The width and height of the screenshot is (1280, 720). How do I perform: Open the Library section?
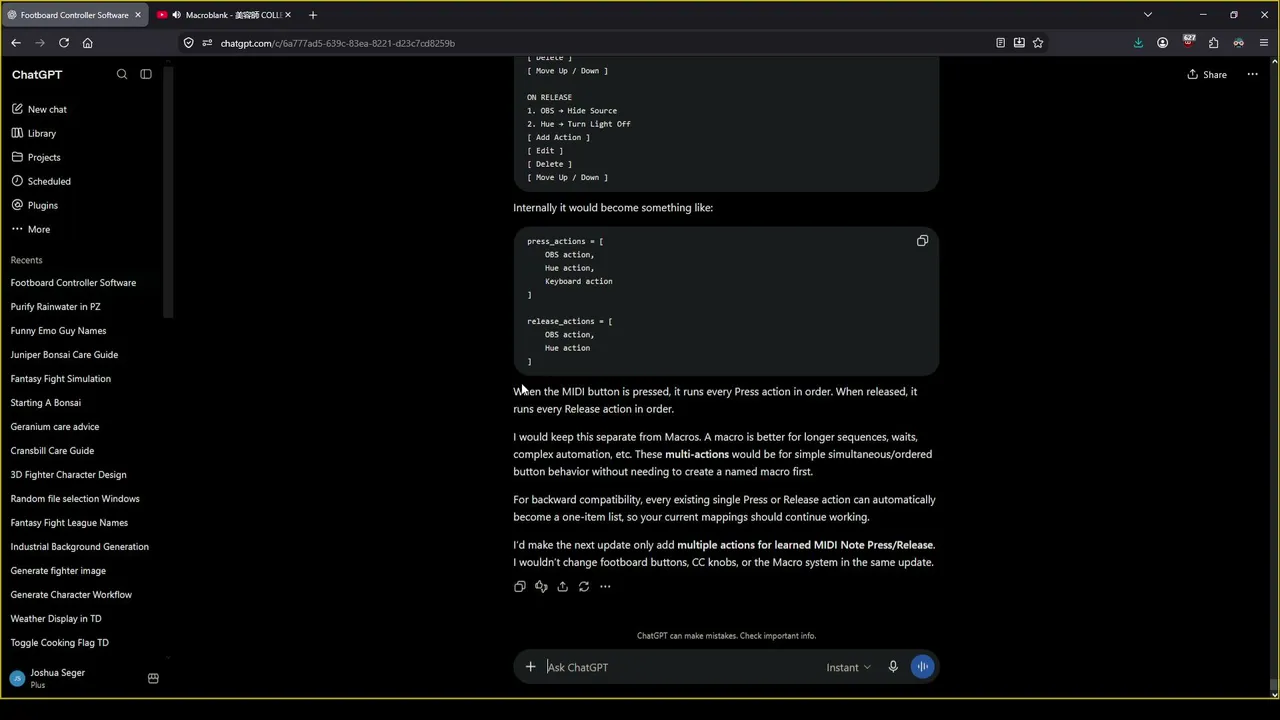[x=33, y=133]
